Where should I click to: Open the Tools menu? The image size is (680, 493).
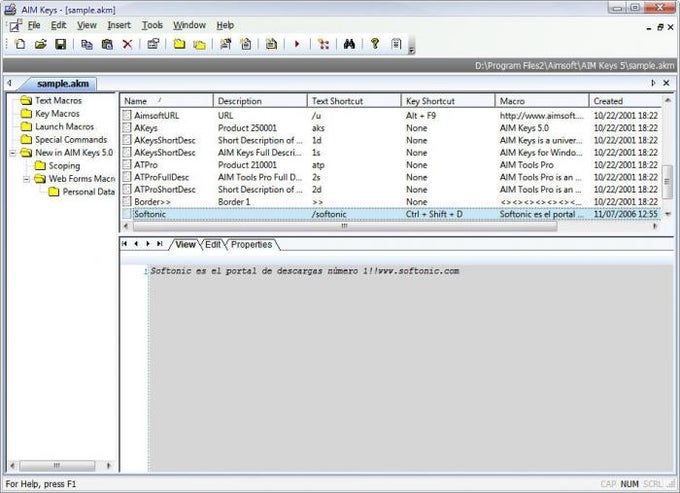point(152,24)
